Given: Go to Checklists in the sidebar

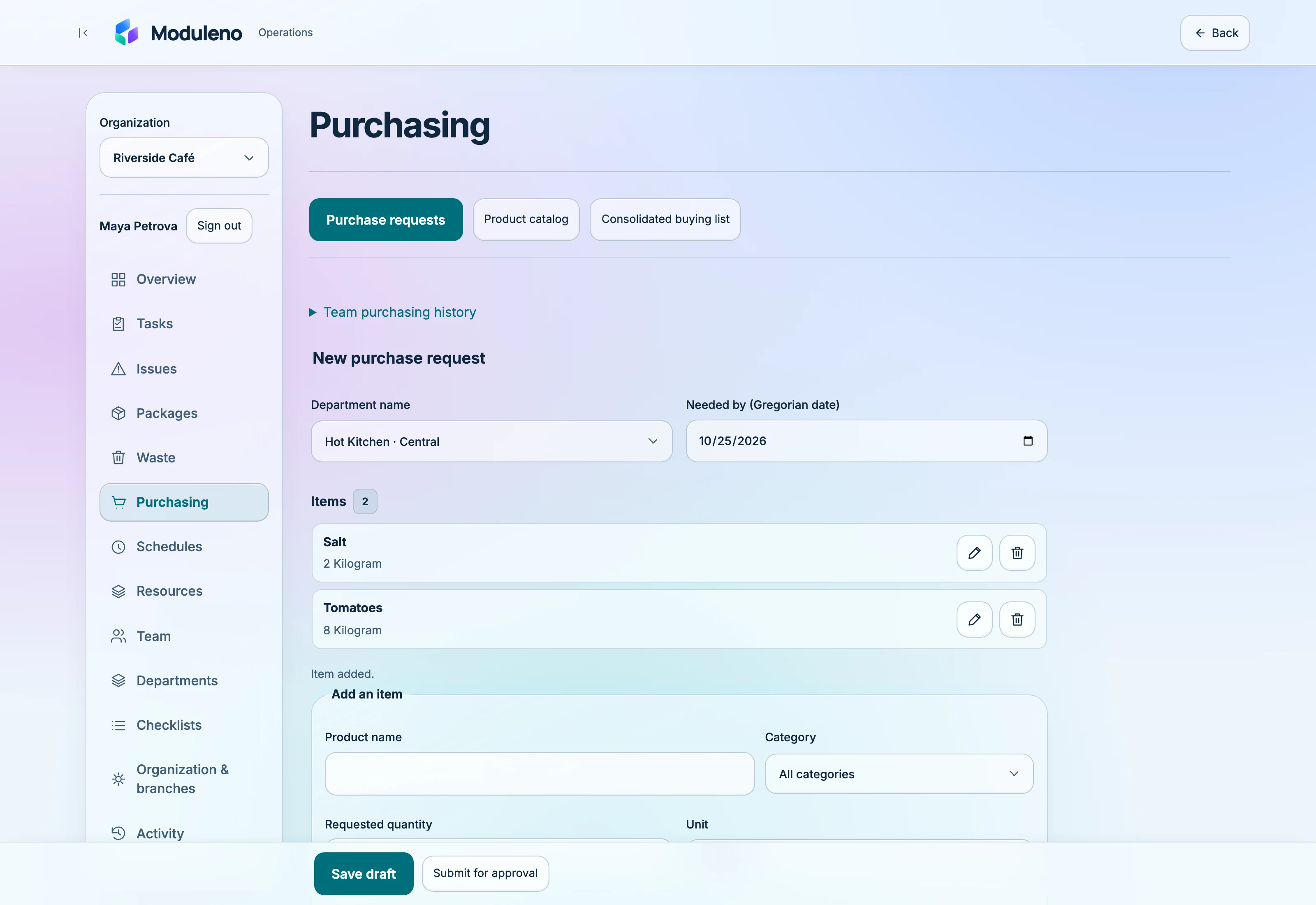Looking at the screenshot, I should (x=184, y=725).
